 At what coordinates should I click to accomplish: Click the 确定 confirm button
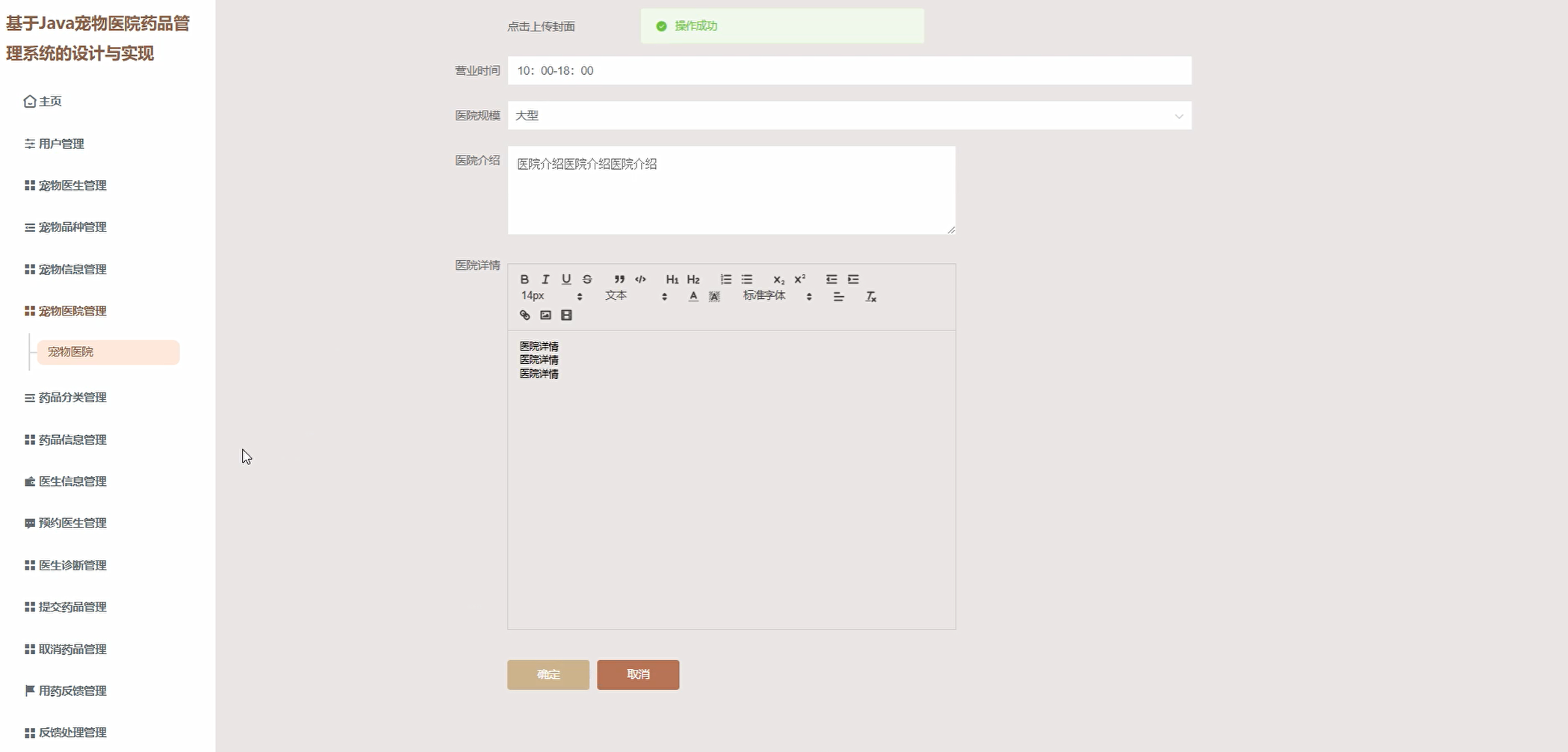(548, 674)
